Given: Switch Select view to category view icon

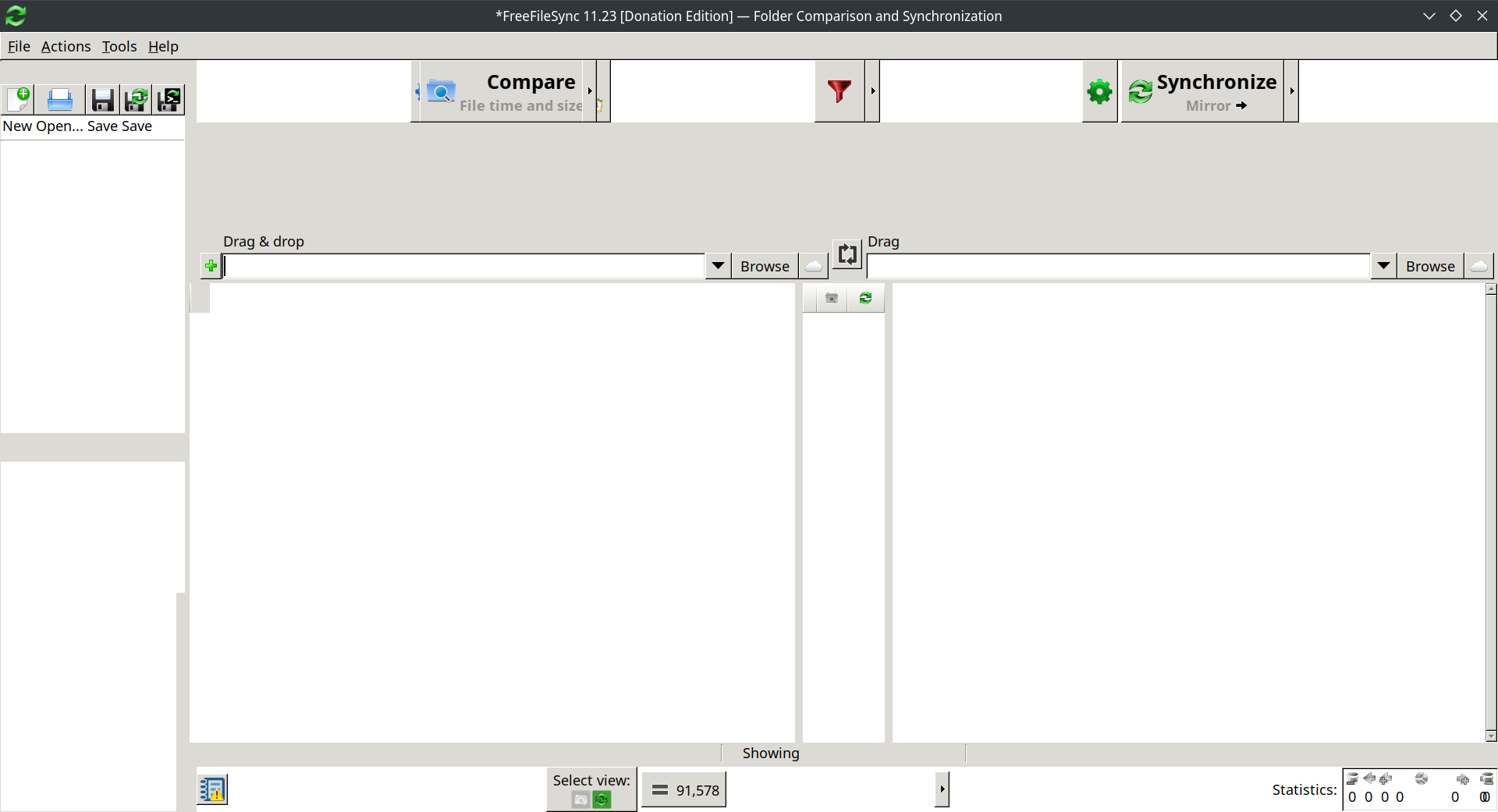Looking at the screenshot, I should [580, 800].
